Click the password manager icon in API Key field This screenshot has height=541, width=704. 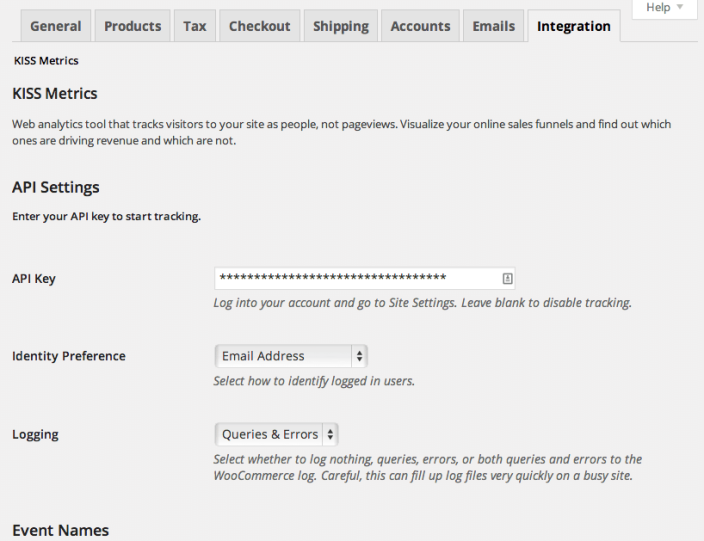507,279
